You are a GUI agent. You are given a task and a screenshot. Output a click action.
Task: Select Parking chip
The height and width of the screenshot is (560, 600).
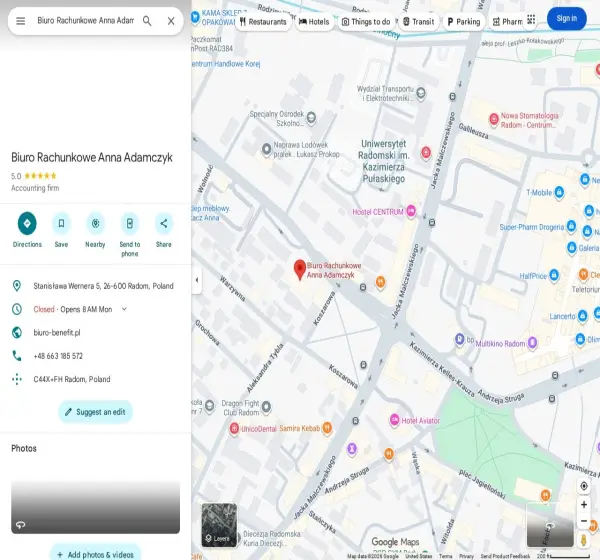pyautogui.click(x=464, y=22)
